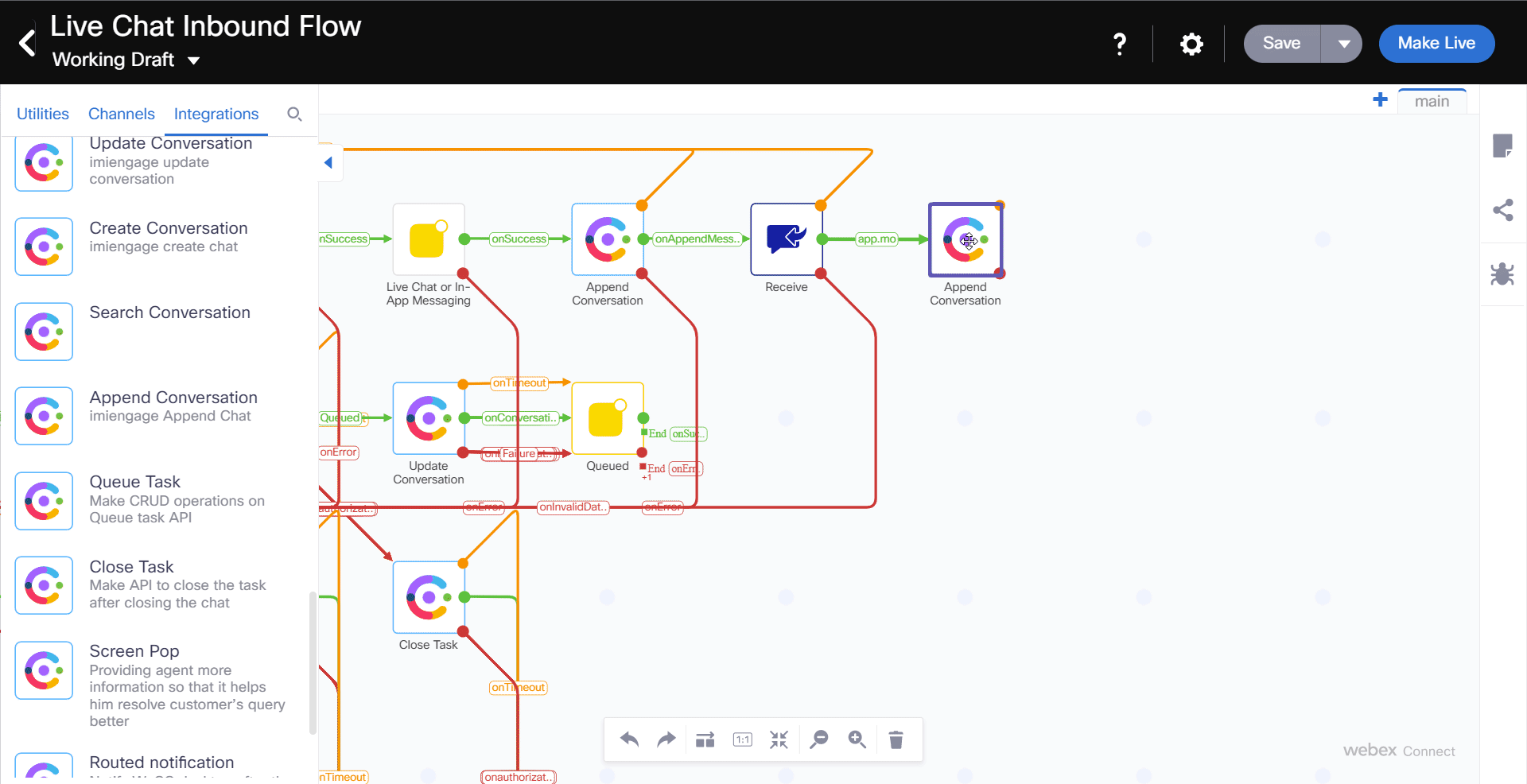Select Queue Task integration icon in palette
Image resolution: width=1527 pixels, height=784 pixels.
[x=44, y=501]
